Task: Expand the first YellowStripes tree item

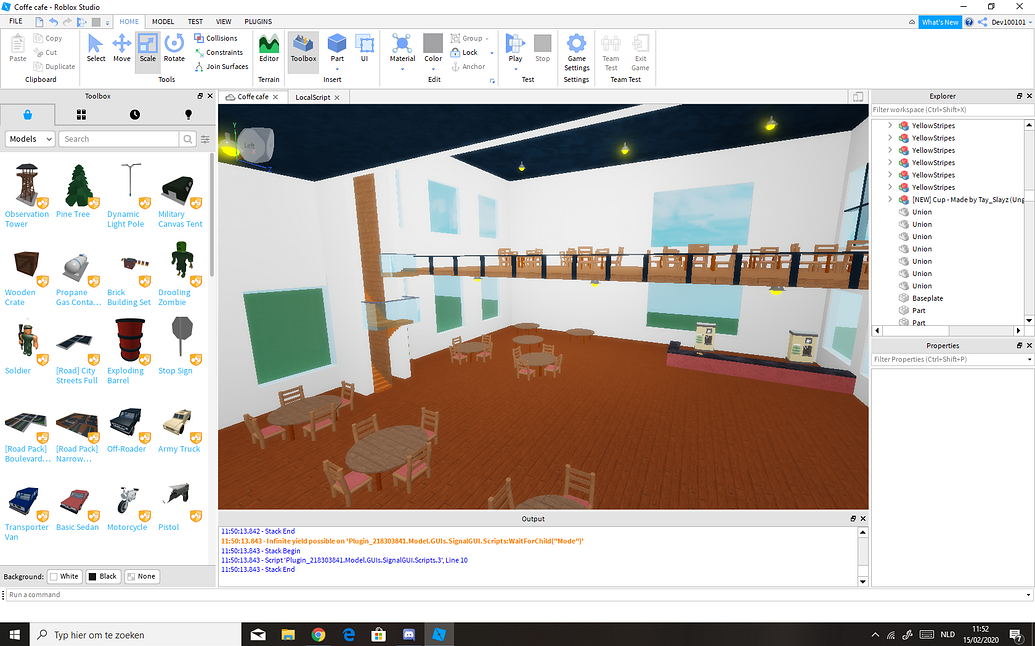Action: coord(890,125)
